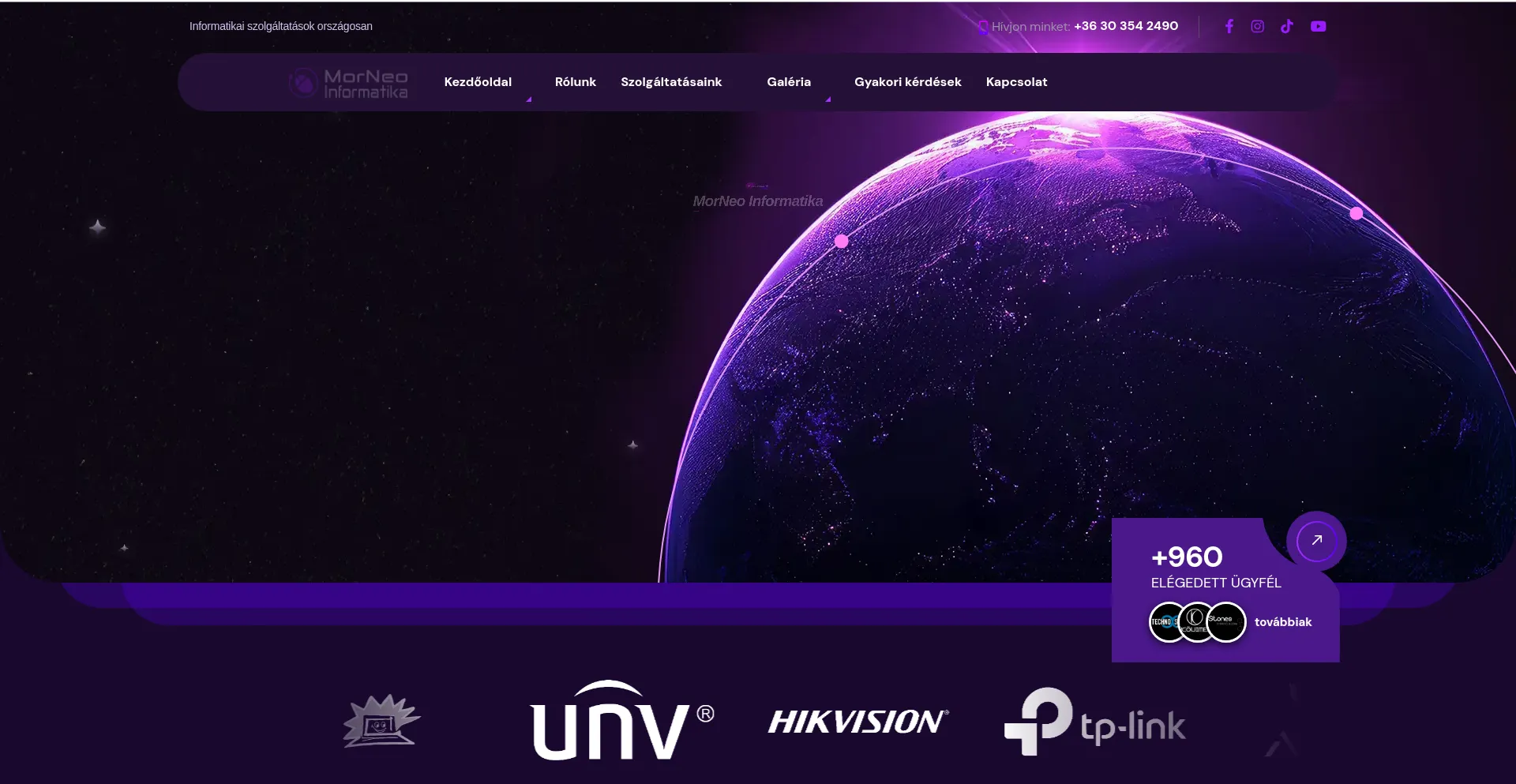Open the YouTube channel icon

(1318, 26)
